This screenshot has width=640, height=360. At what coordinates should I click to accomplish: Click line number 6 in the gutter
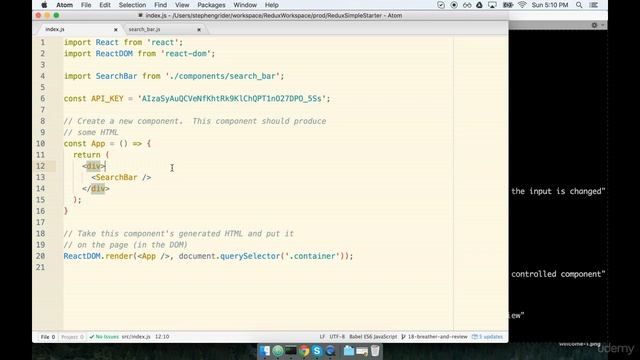tap(42, 99)
